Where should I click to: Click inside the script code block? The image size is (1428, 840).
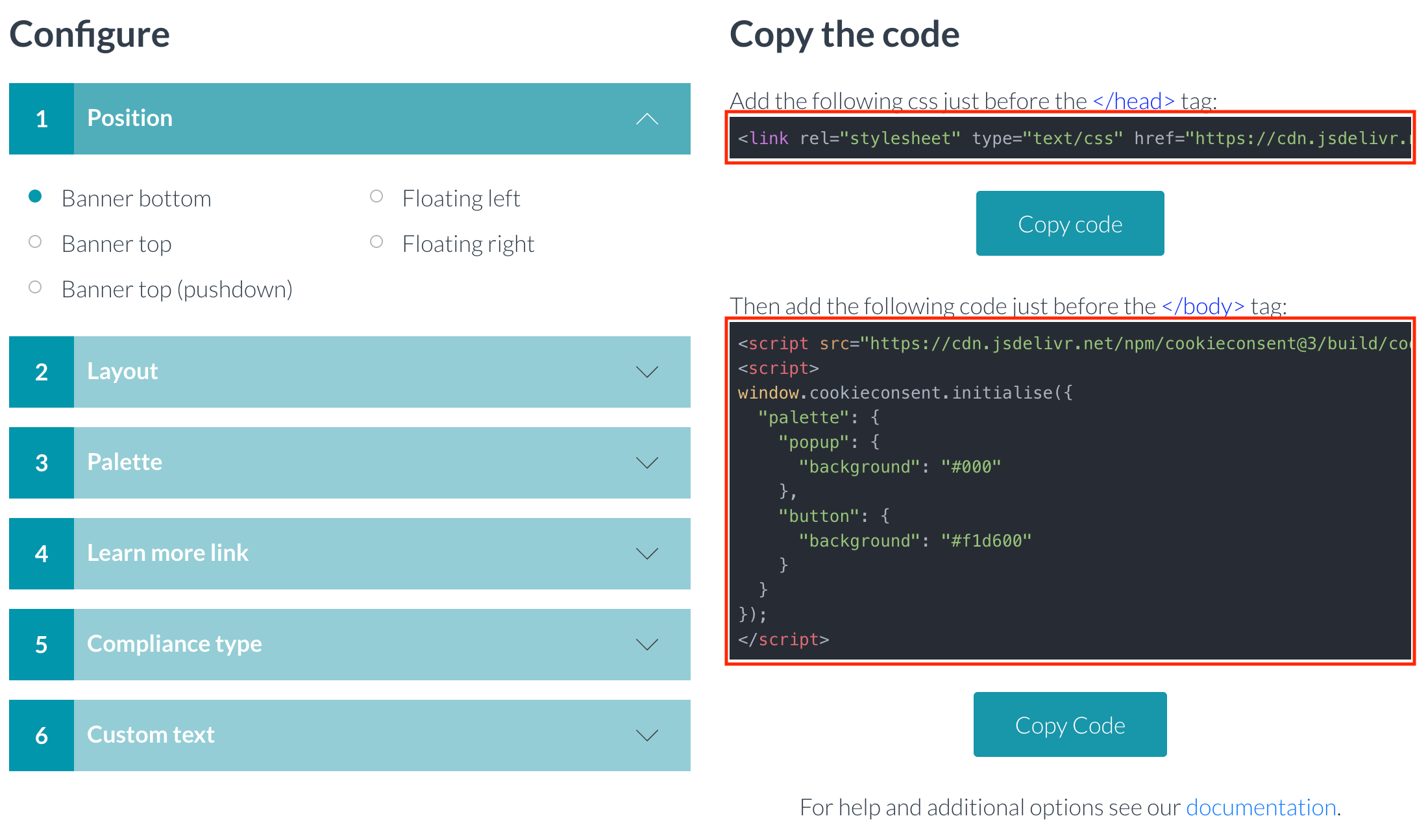coord(1070,491)
